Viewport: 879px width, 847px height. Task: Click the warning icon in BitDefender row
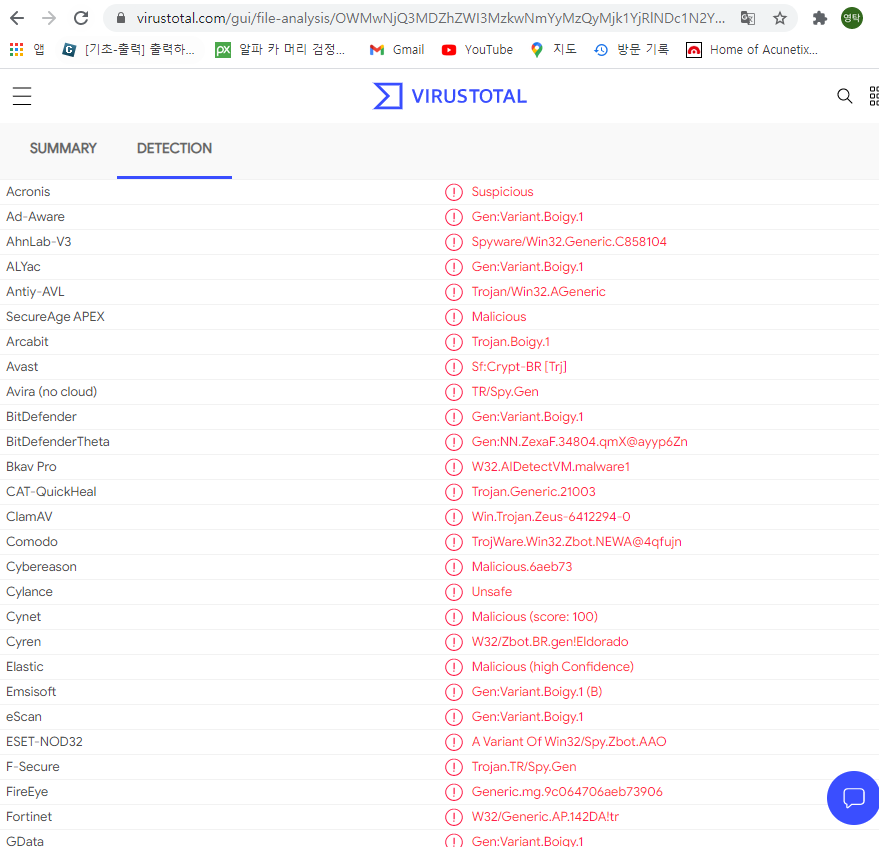[454, 417]
